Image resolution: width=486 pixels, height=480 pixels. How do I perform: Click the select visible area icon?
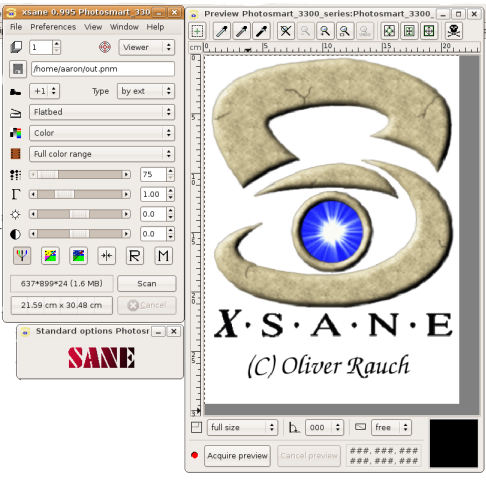[x=197, y=31]
